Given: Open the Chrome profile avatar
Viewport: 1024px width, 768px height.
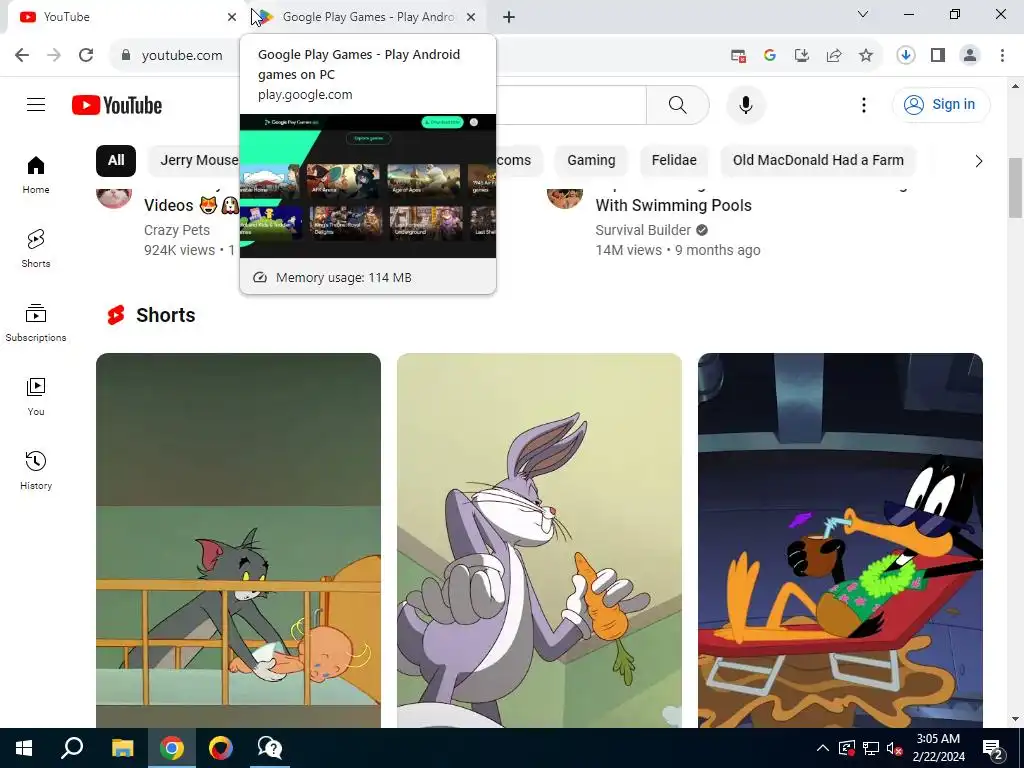Looking at the screenshot, I should point(970,56).
